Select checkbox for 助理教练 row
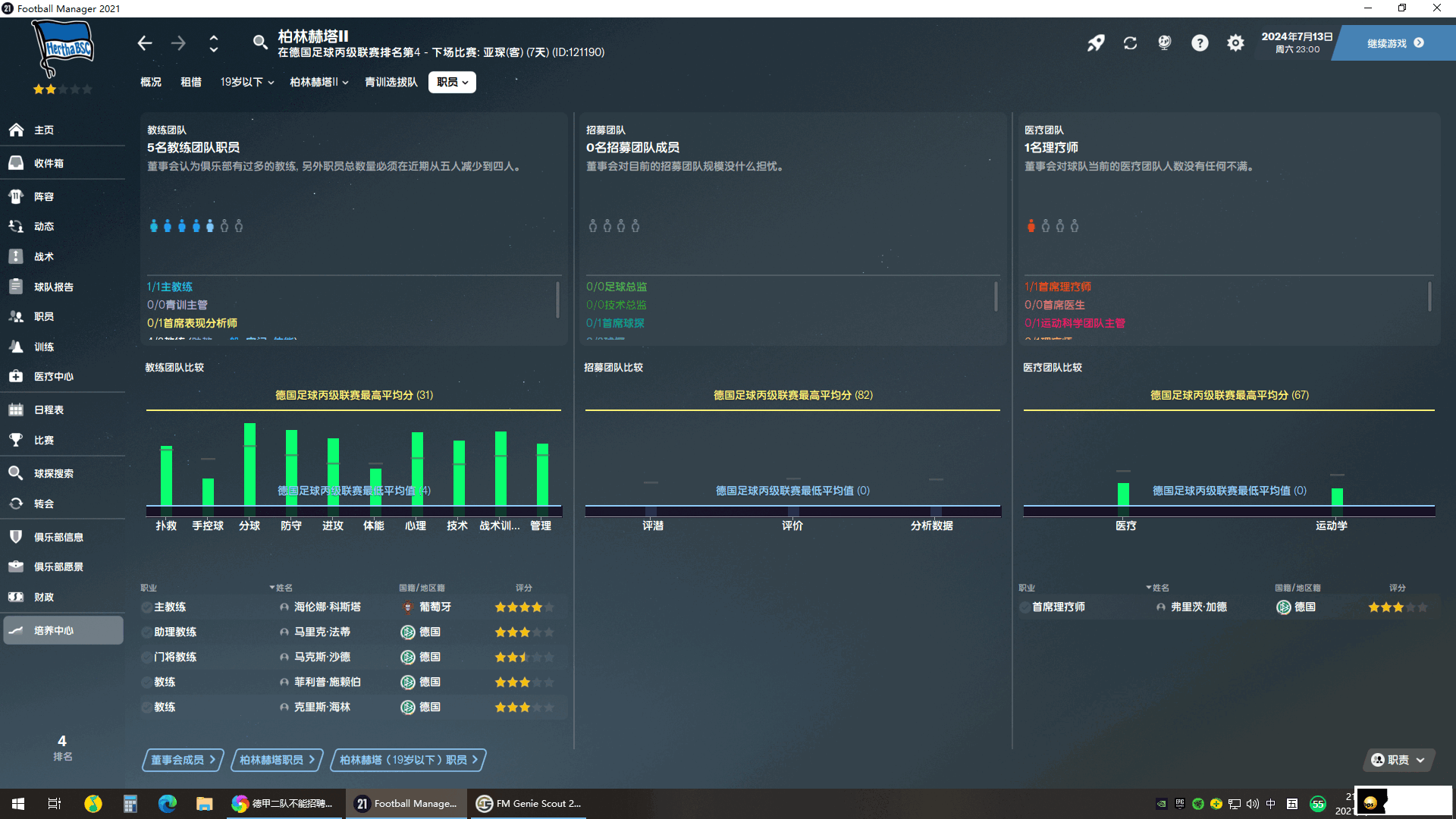The image size is (1456, 819). (x=146, y=632)
